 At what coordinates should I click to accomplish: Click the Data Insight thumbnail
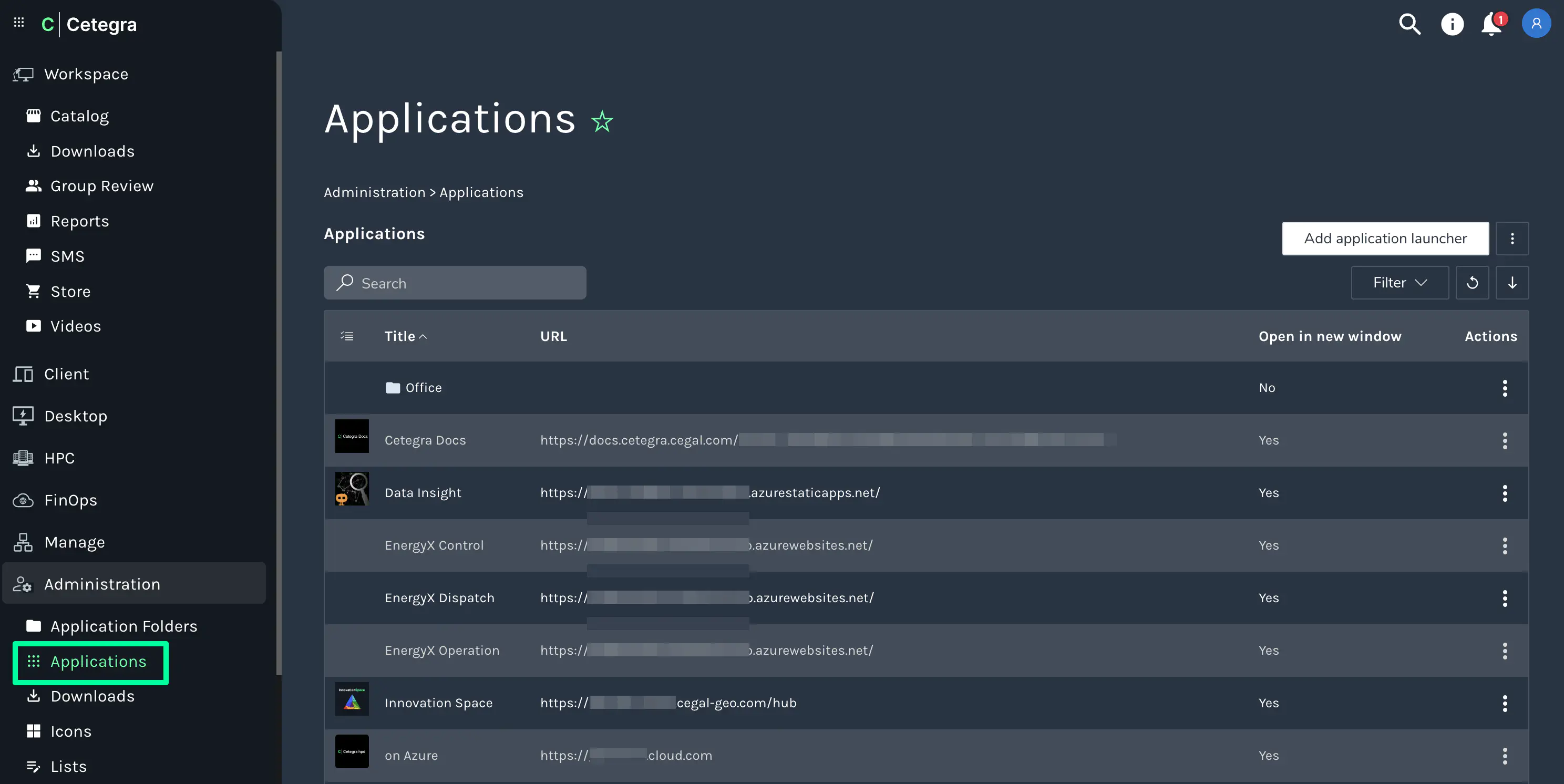pyautogui.click(x=352, y=488)
